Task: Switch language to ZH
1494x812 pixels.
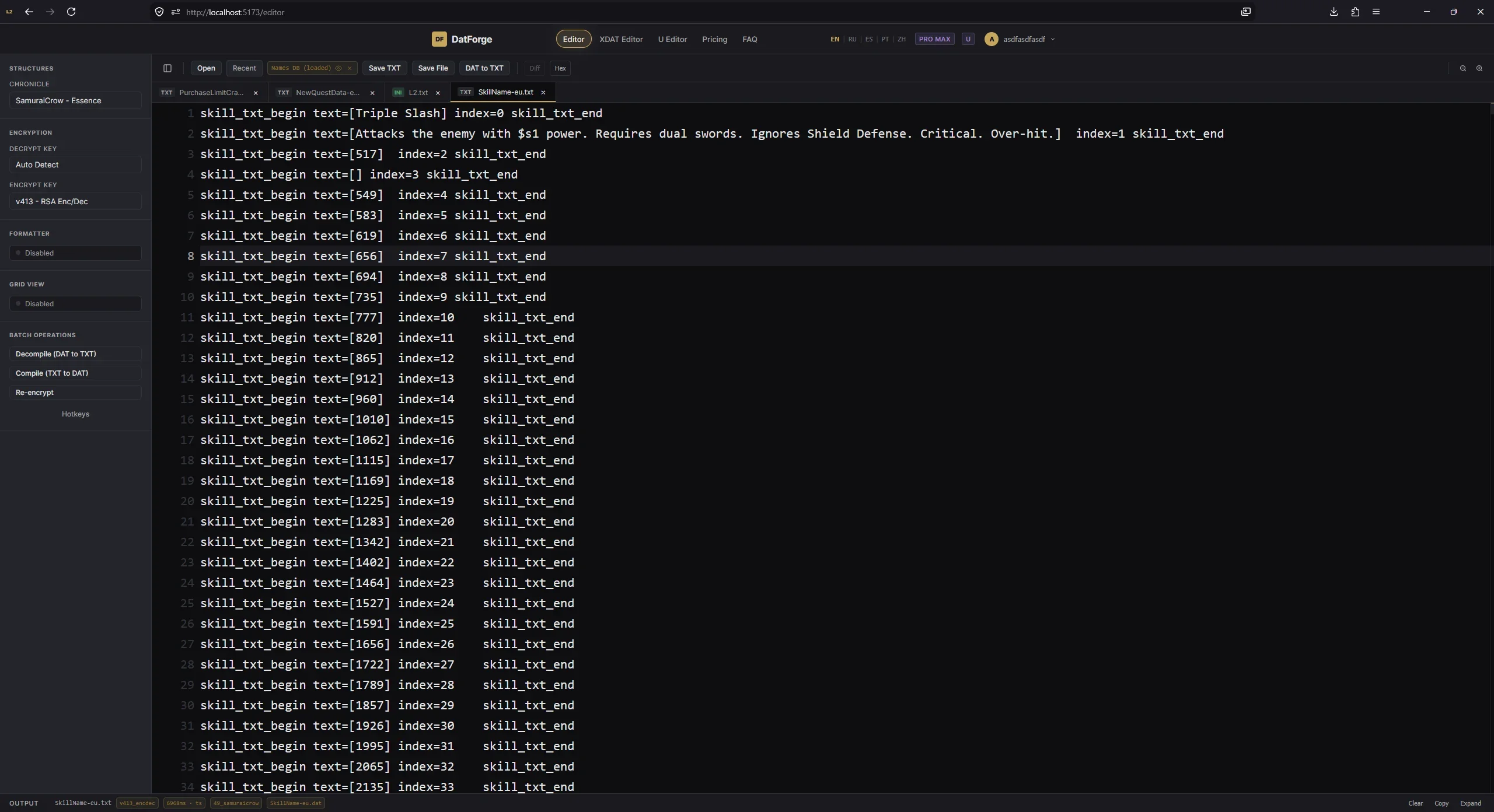Action: pos(902,39)
